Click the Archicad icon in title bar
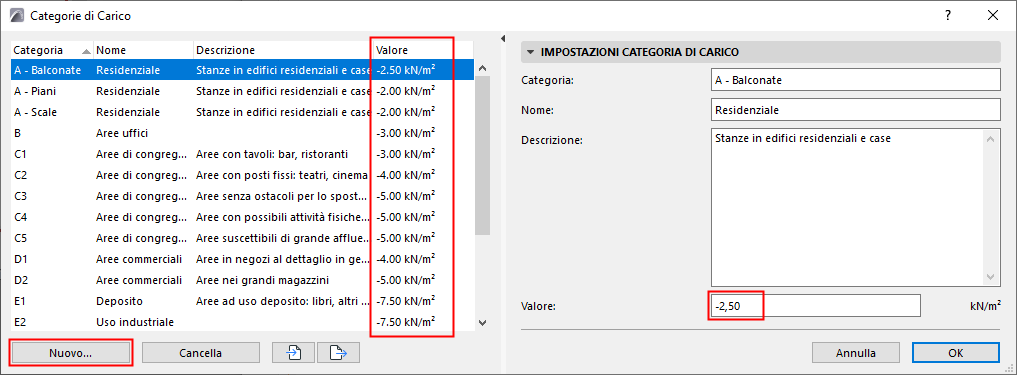This screenshot has width=1017, height=375. pos(18,16)
